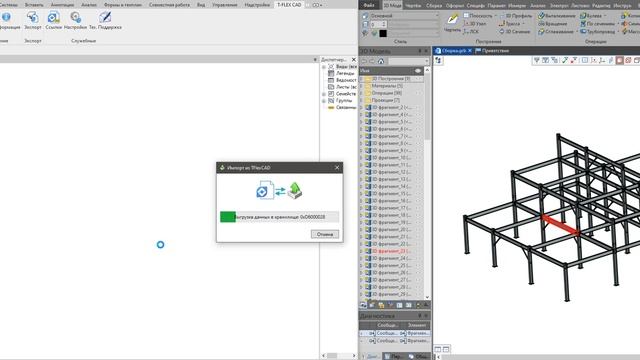
Task: Expand the Группы node in the project browser
Action: 324,100
